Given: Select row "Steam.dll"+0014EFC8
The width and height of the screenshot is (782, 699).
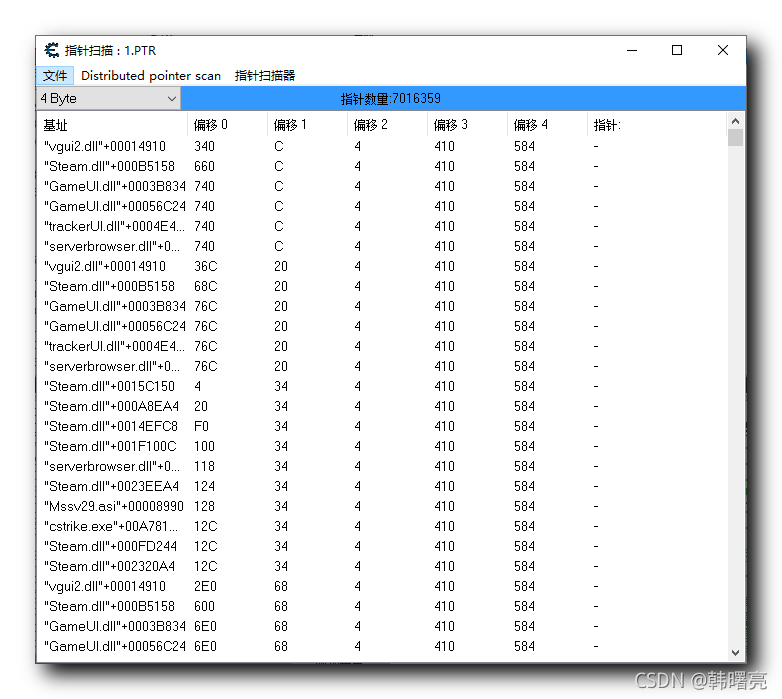Looking at the screenshot, I should point(382,426).
